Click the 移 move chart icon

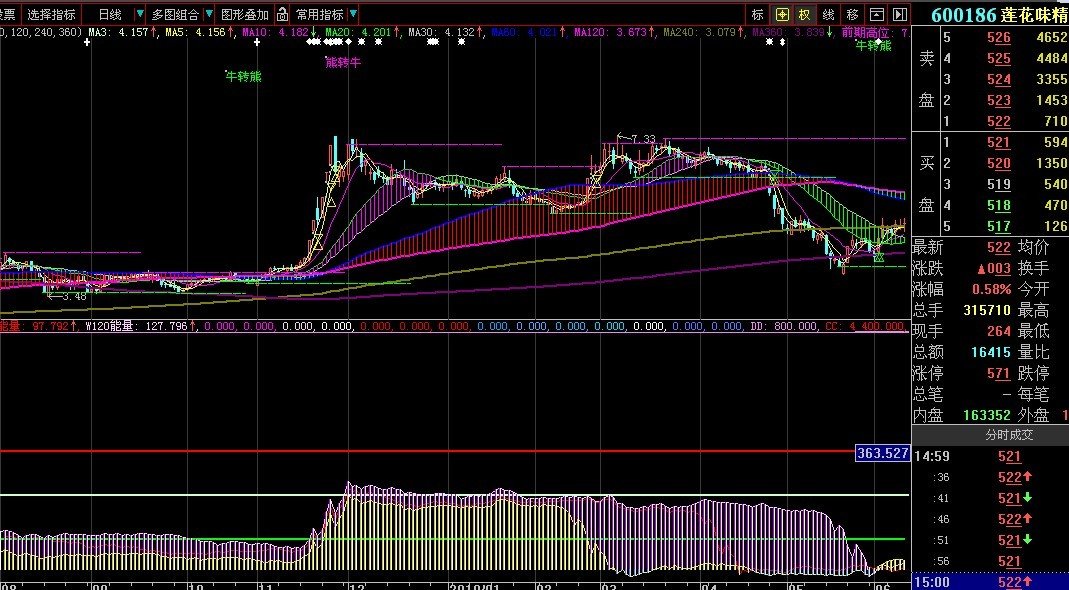pos(852,14)
